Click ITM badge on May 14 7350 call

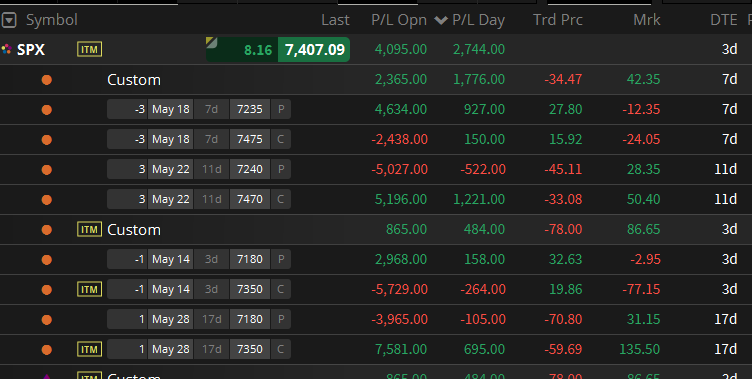[90, 289]
